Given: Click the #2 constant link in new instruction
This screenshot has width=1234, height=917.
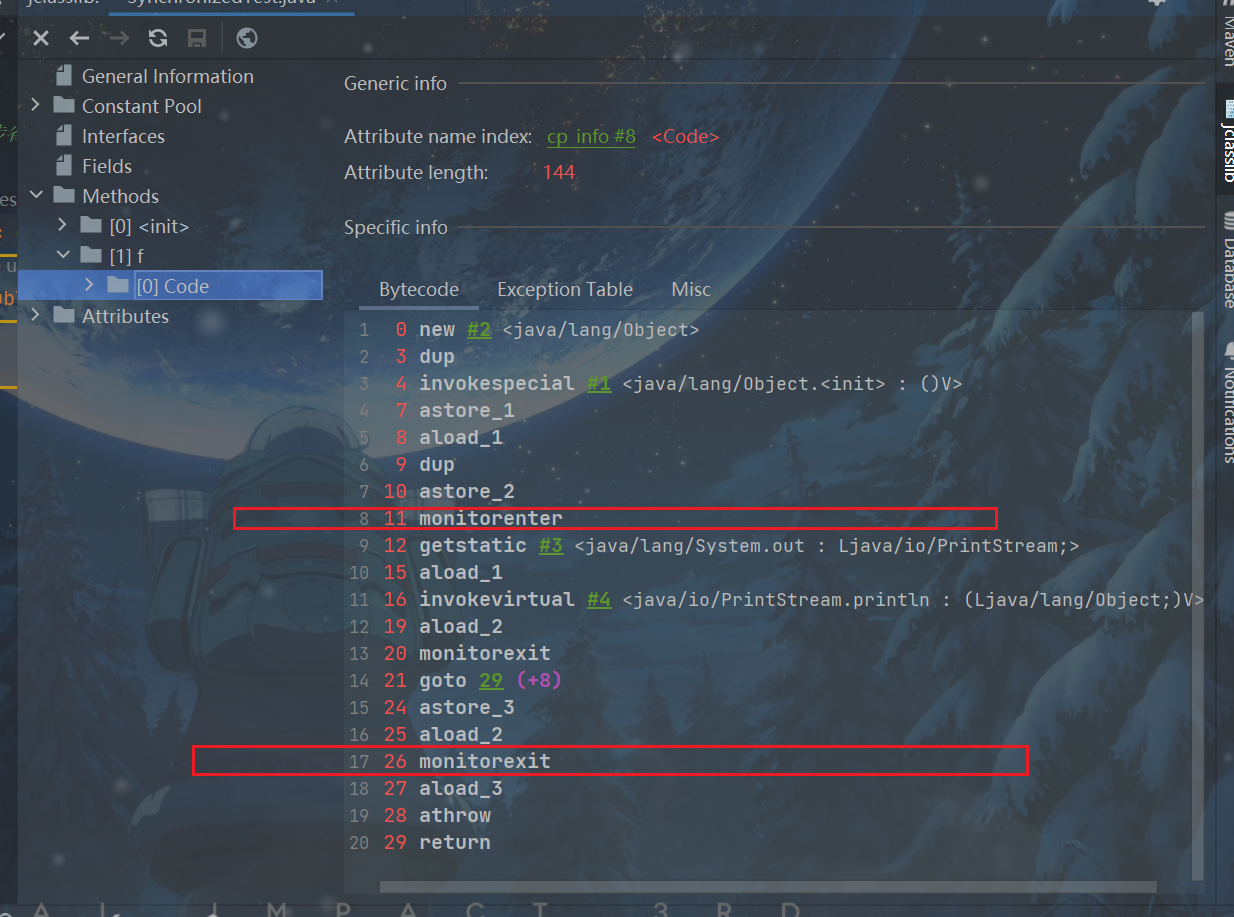Looking at the screenshot, I should point(479,330).
